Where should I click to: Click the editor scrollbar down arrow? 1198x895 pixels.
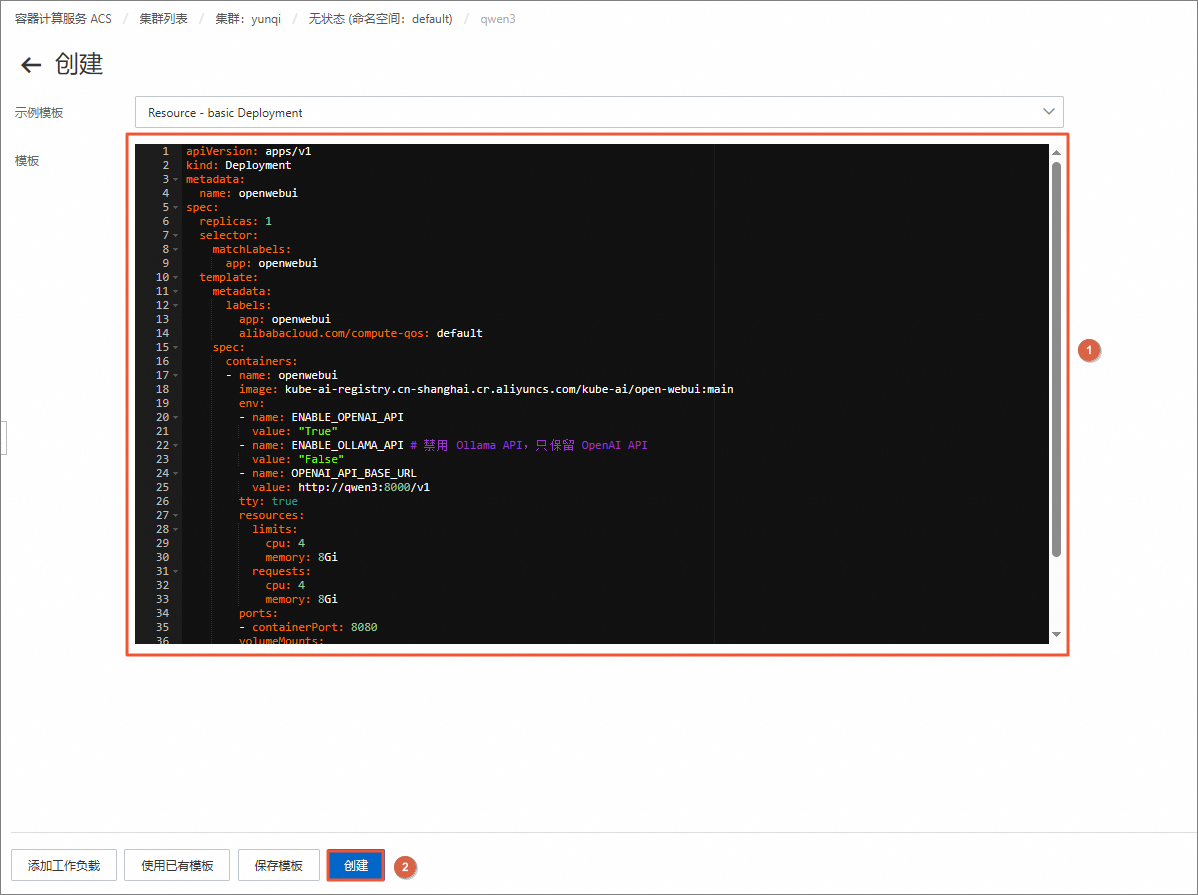tap(1057, 634)
